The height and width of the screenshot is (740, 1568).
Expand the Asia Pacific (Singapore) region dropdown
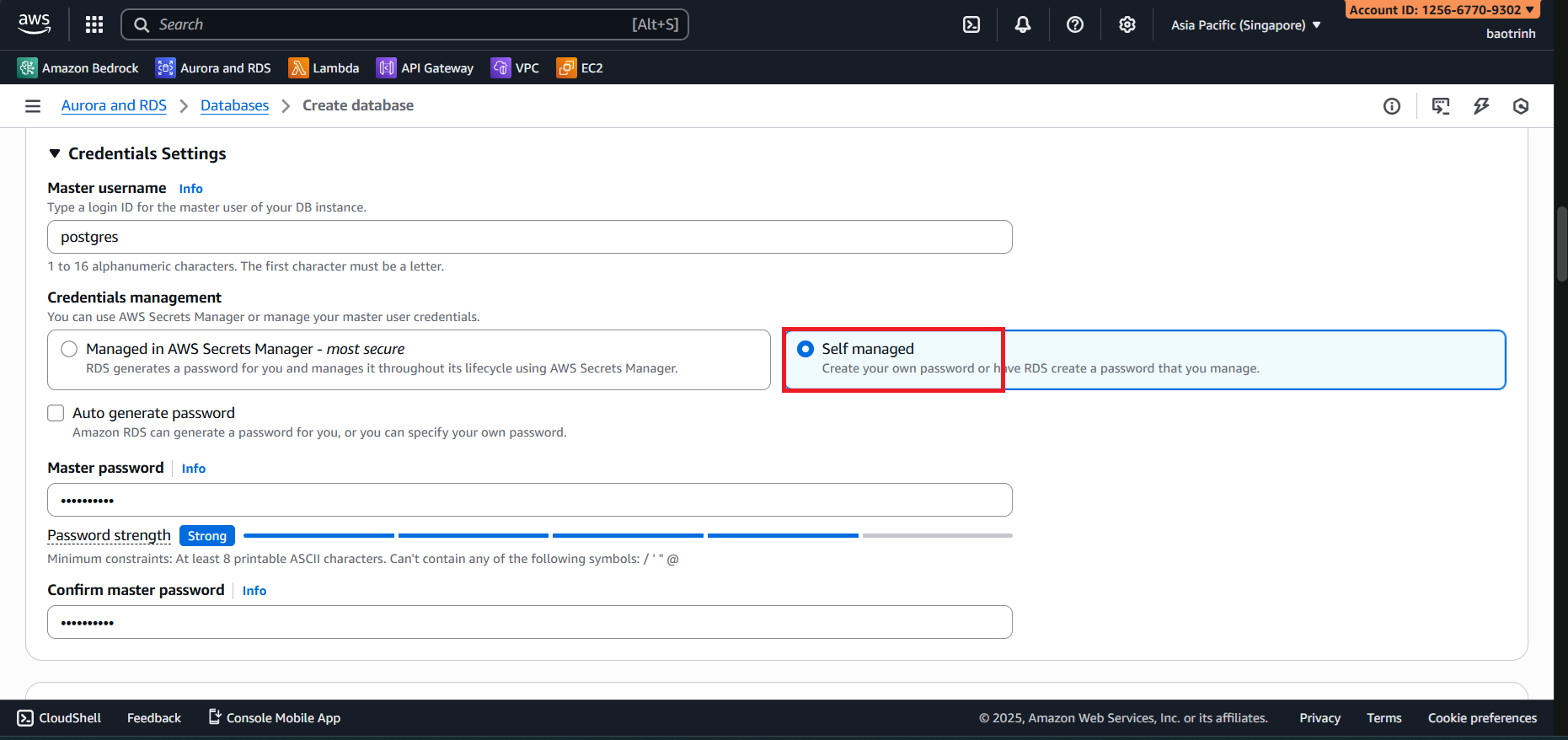coord(1245,25)
